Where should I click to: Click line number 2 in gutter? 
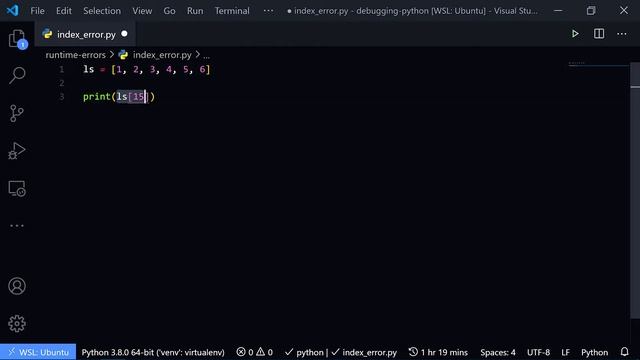[x=62, y=83]
